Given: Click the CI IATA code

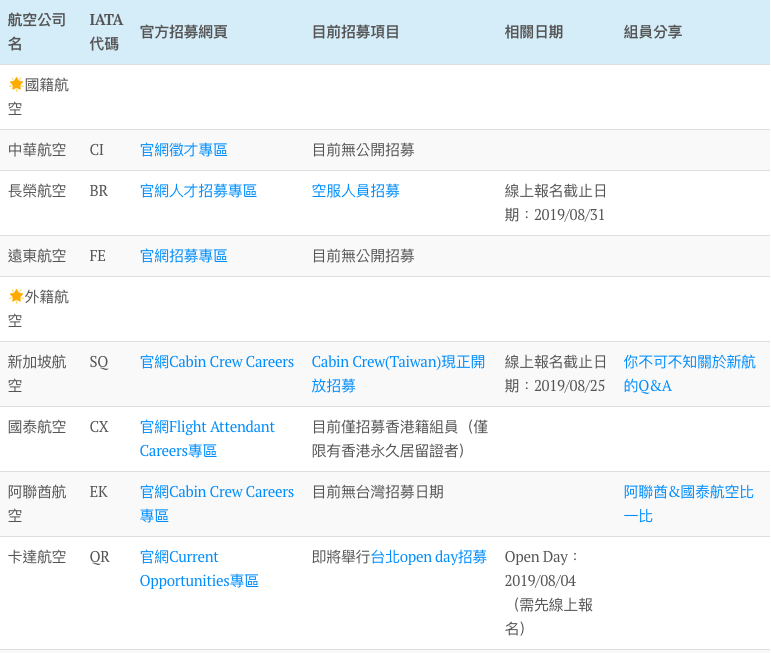Looking at the screenshot, I should 97,150.
